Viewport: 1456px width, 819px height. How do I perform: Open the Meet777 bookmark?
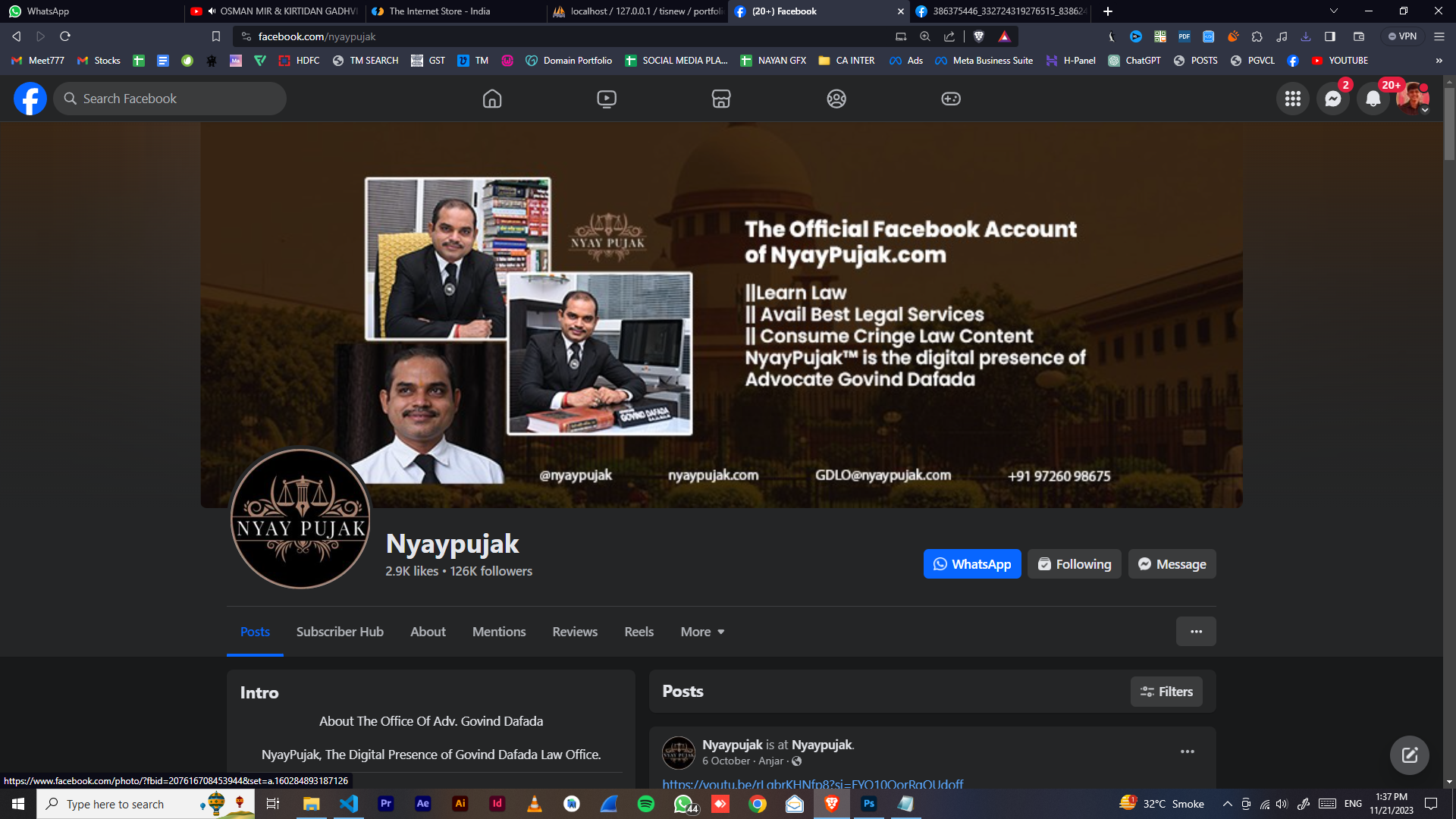coord(38,61)
